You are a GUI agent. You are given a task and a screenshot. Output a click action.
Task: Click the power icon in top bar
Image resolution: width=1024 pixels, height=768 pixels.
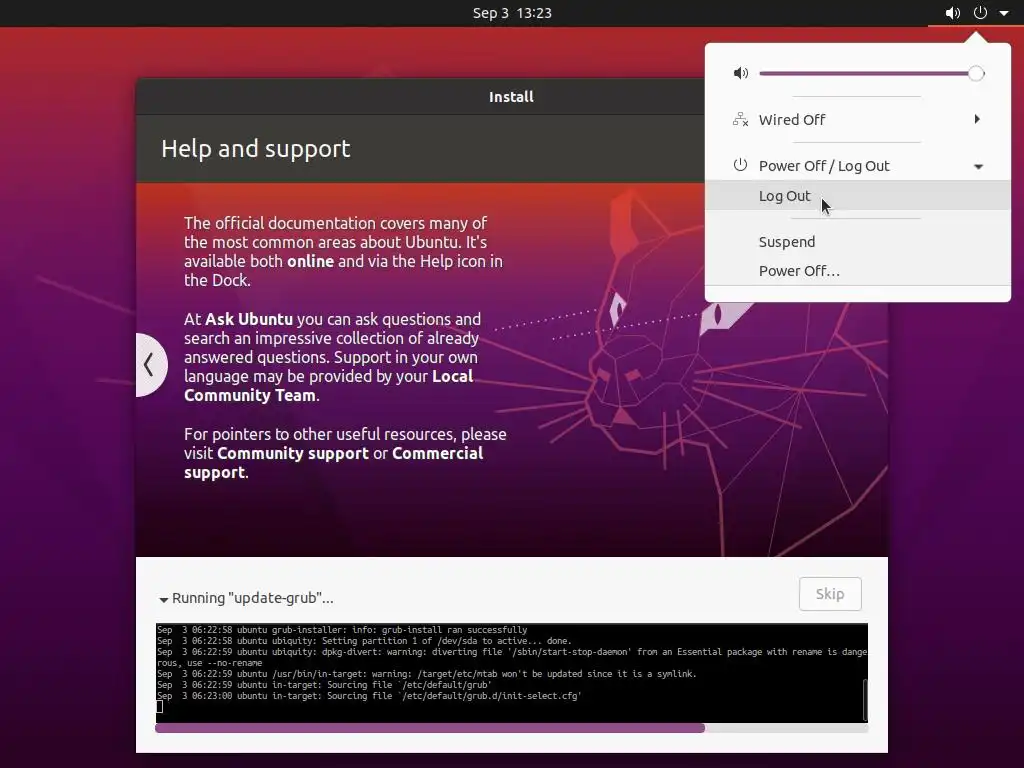[x=980, y=12]
